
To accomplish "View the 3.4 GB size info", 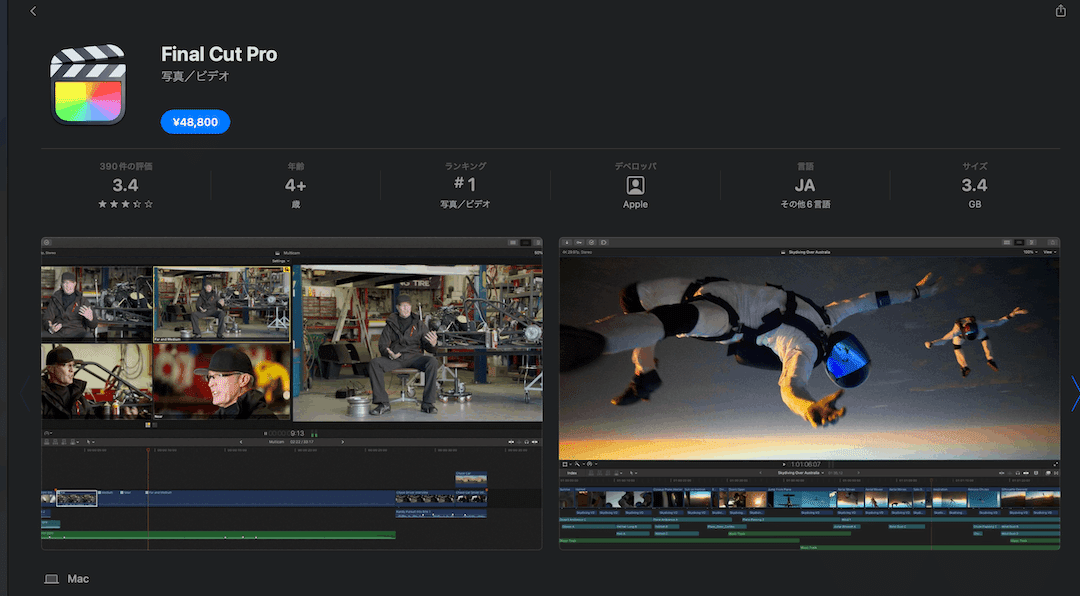I will pos(974,185).
